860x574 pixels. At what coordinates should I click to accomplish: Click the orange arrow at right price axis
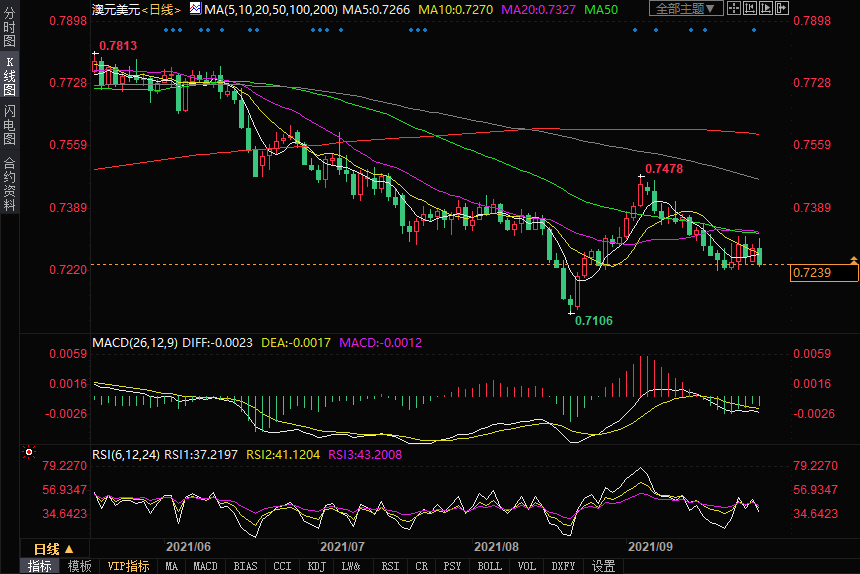(853, 260)
